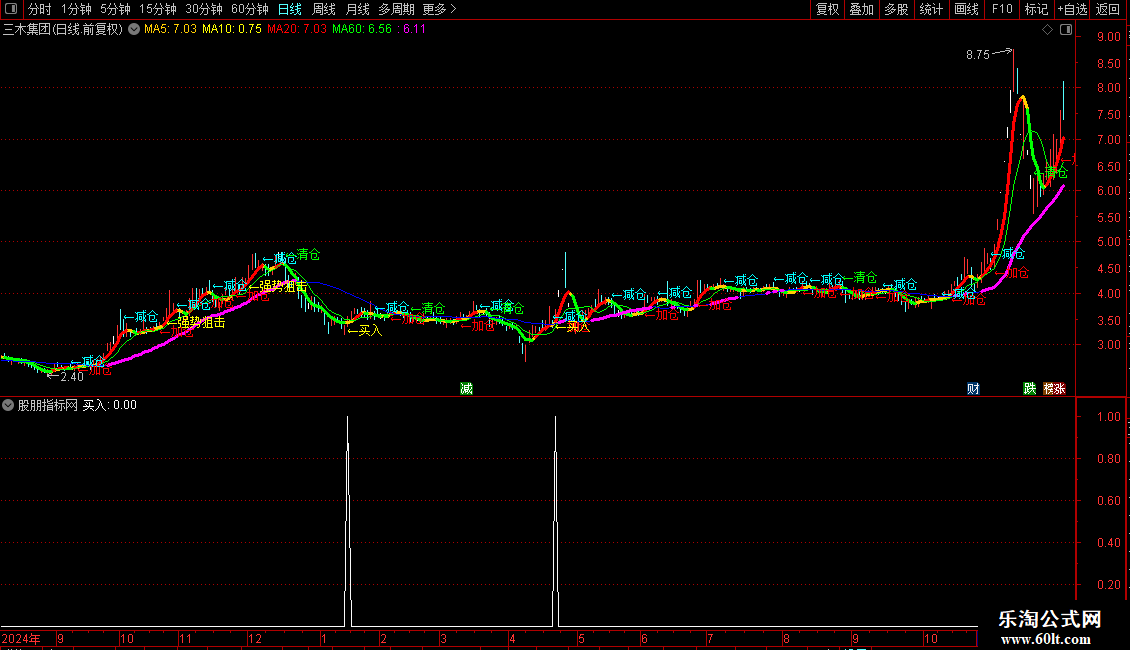Add stock via +自选 button
The width and height of the screenshot is (1130, 650).
(x=1072, y=9)
